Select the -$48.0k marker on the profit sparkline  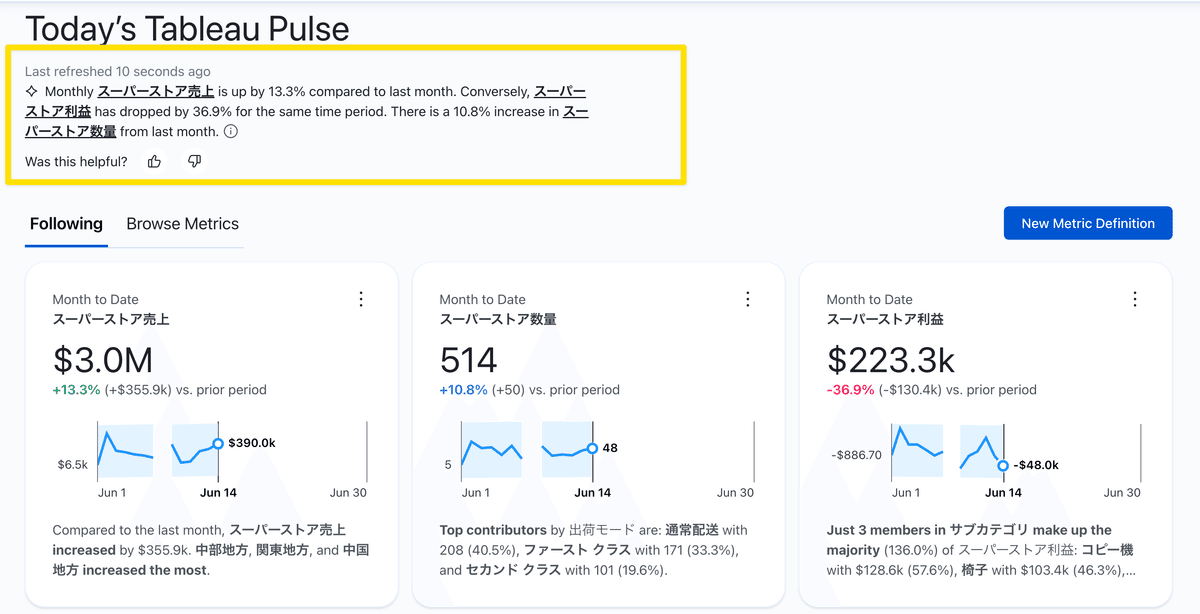pos(1003,464)
